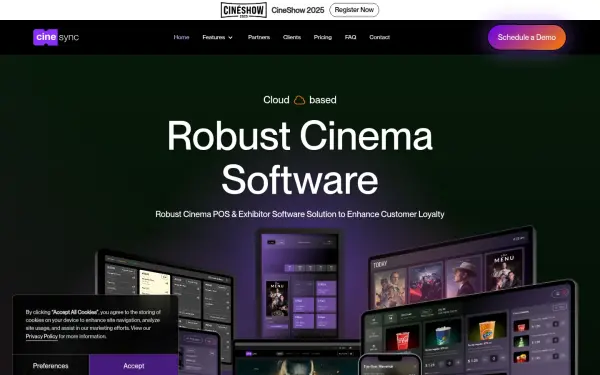Viewport: 600px width, 375px height.
Task: Navigate to the FAQ section
Action: tap(350, 37)
